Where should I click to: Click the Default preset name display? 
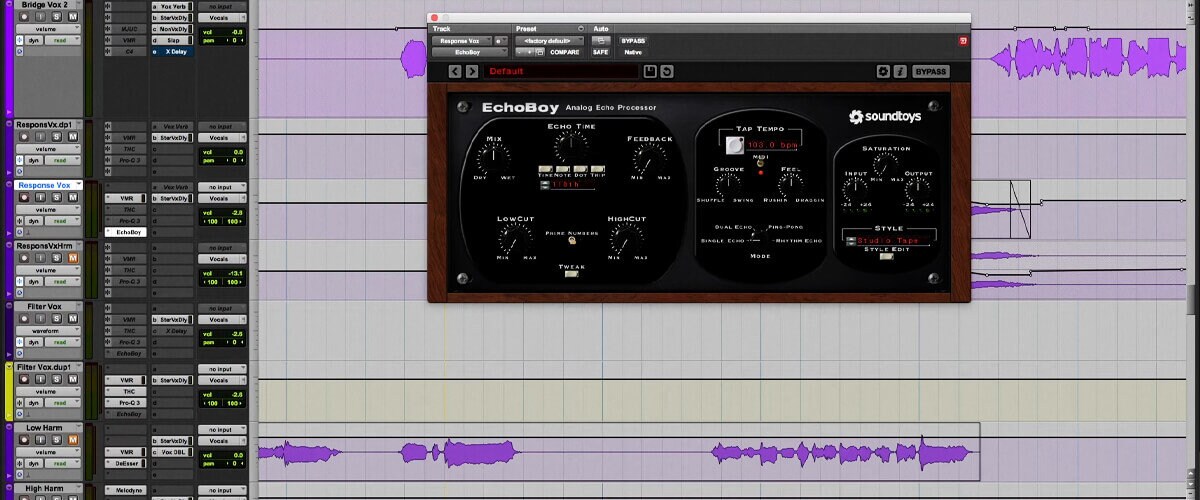pyautogui.click(x=560, y=71)
